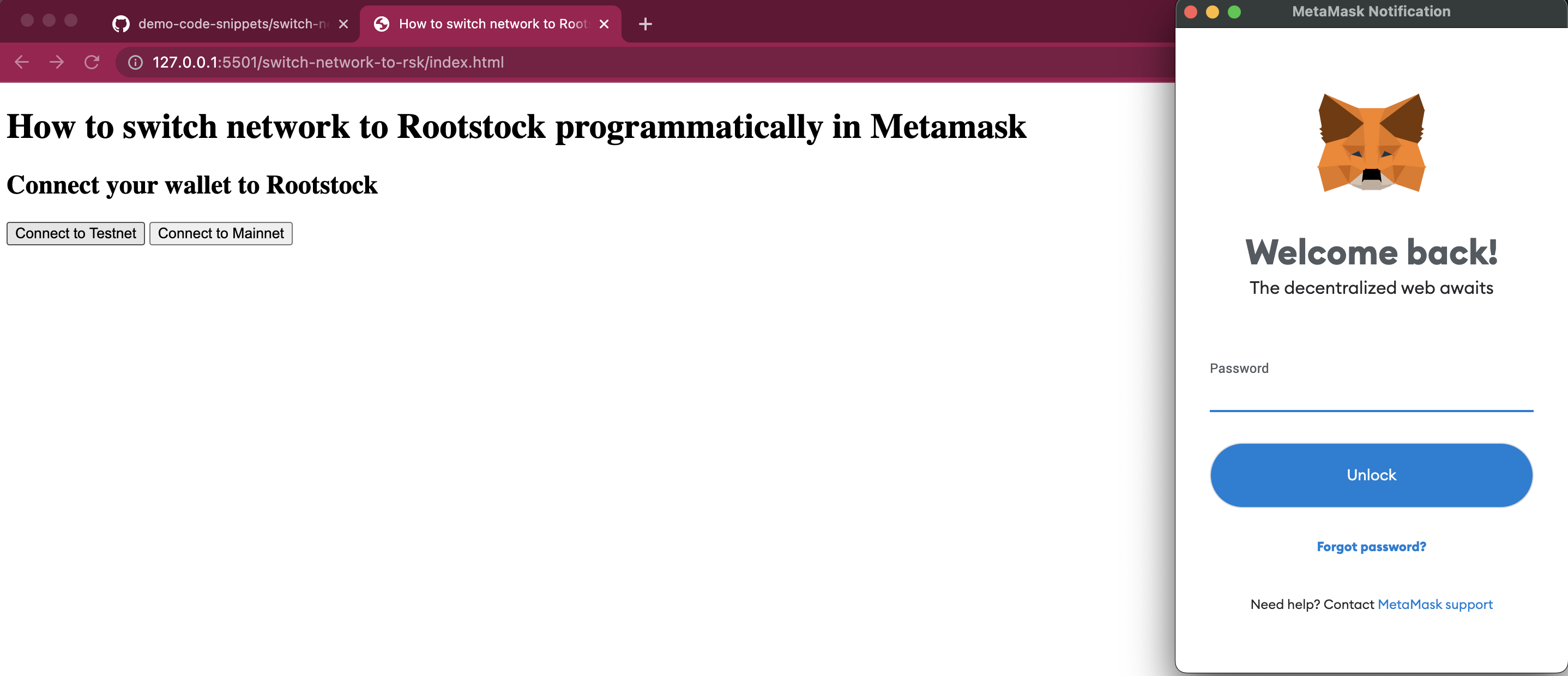Click the MetaMask notification red dot icon
Screen dimensions: 1568x676
pyautogui.click(x=1198, y=12)
